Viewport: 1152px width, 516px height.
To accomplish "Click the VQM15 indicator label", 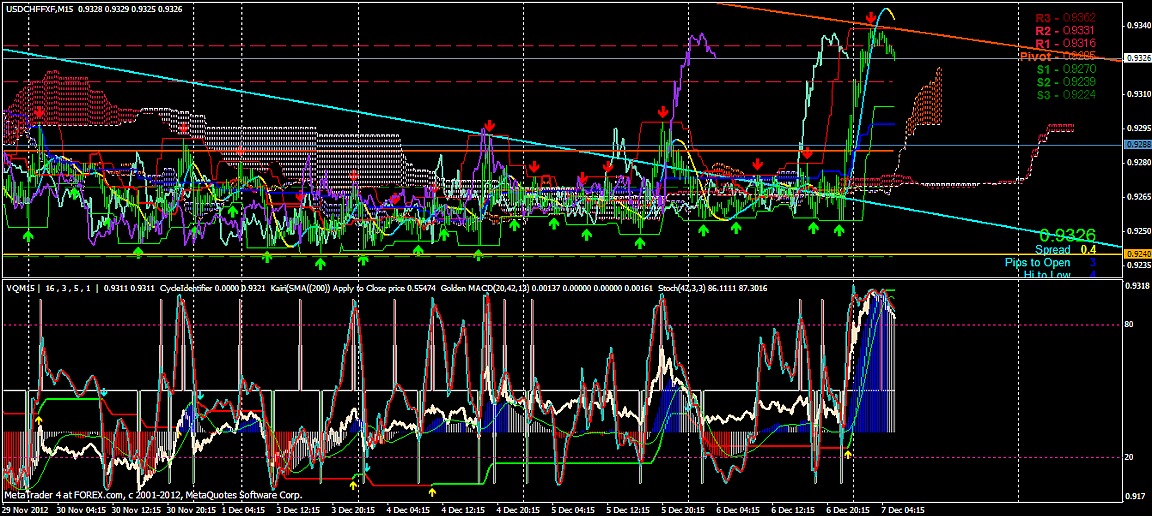I will click(x=21, y=289).
